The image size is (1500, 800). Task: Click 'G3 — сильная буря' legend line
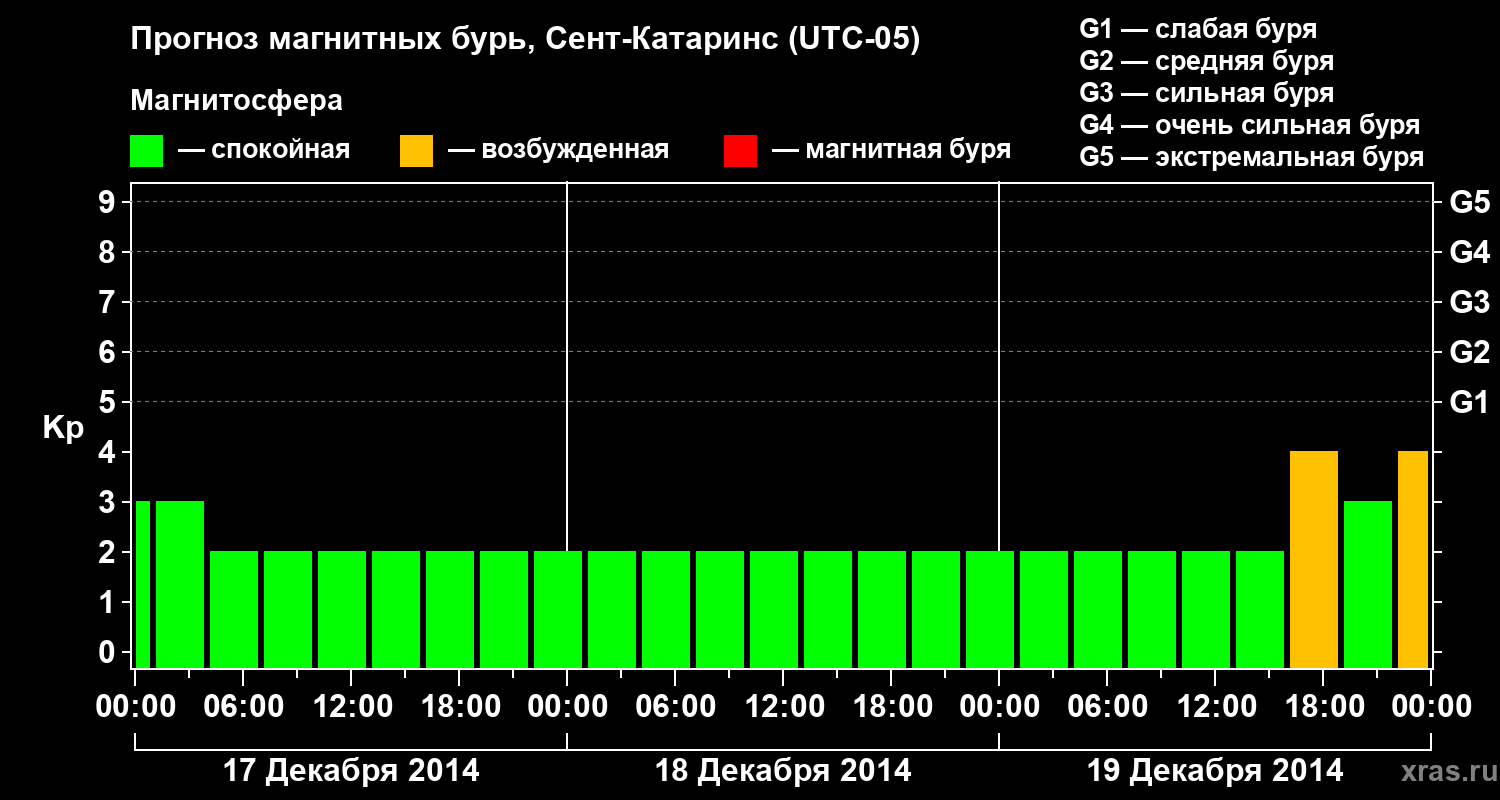(1206, 93)
